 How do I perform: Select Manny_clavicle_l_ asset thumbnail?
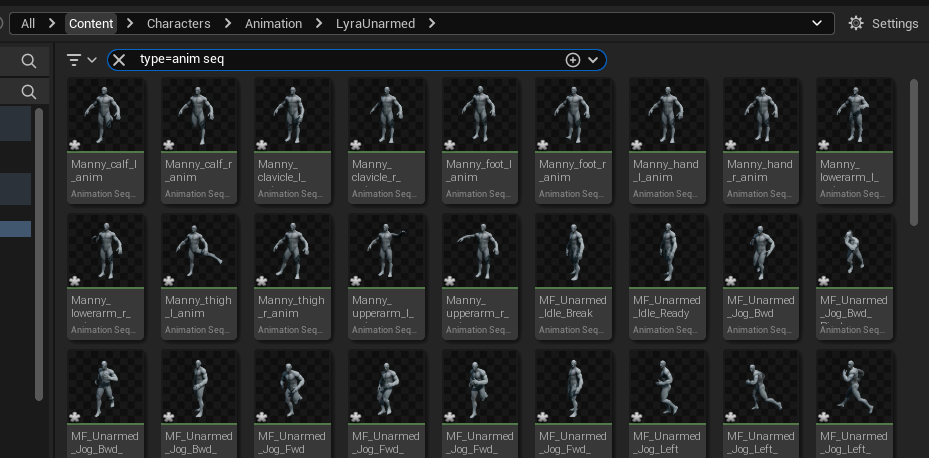click(x=293, y=115)
